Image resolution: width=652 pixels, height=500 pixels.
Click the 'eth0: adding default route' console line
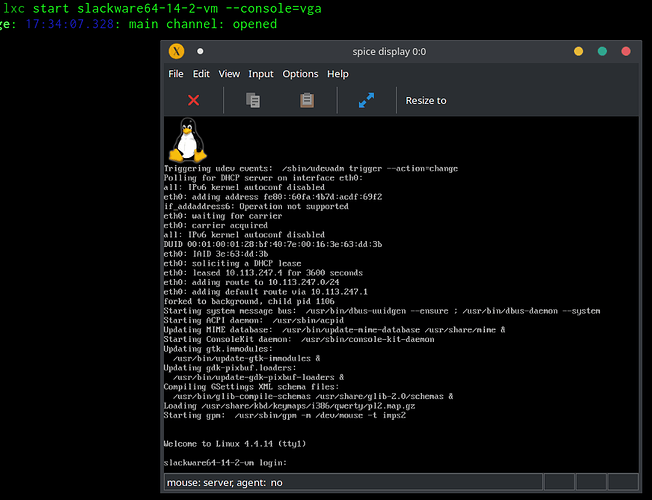tap(265, 292)
